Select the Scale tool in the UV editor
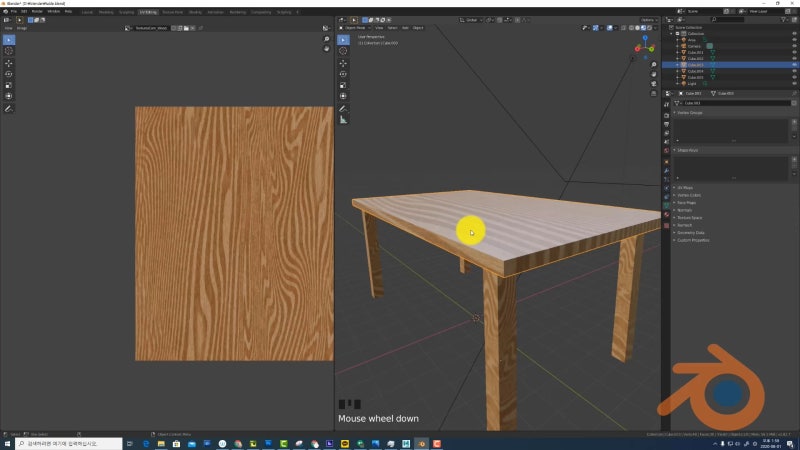This screenshot has width=800, height=450. click(9, 85)
